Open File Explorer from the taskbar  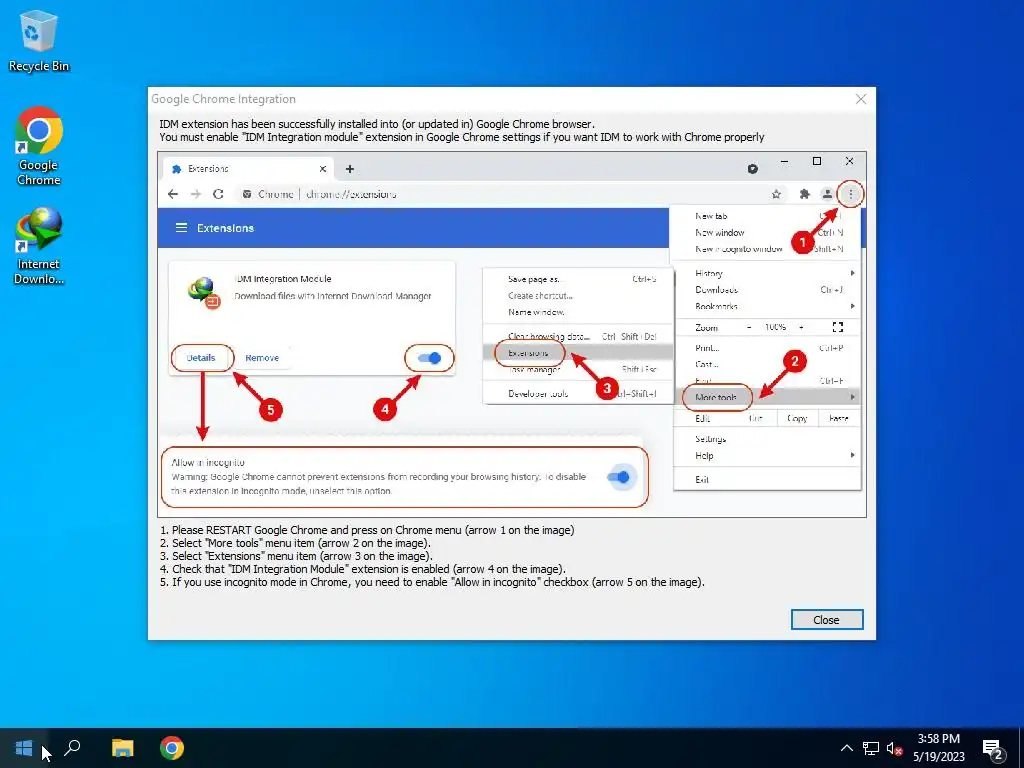point(122,748)
